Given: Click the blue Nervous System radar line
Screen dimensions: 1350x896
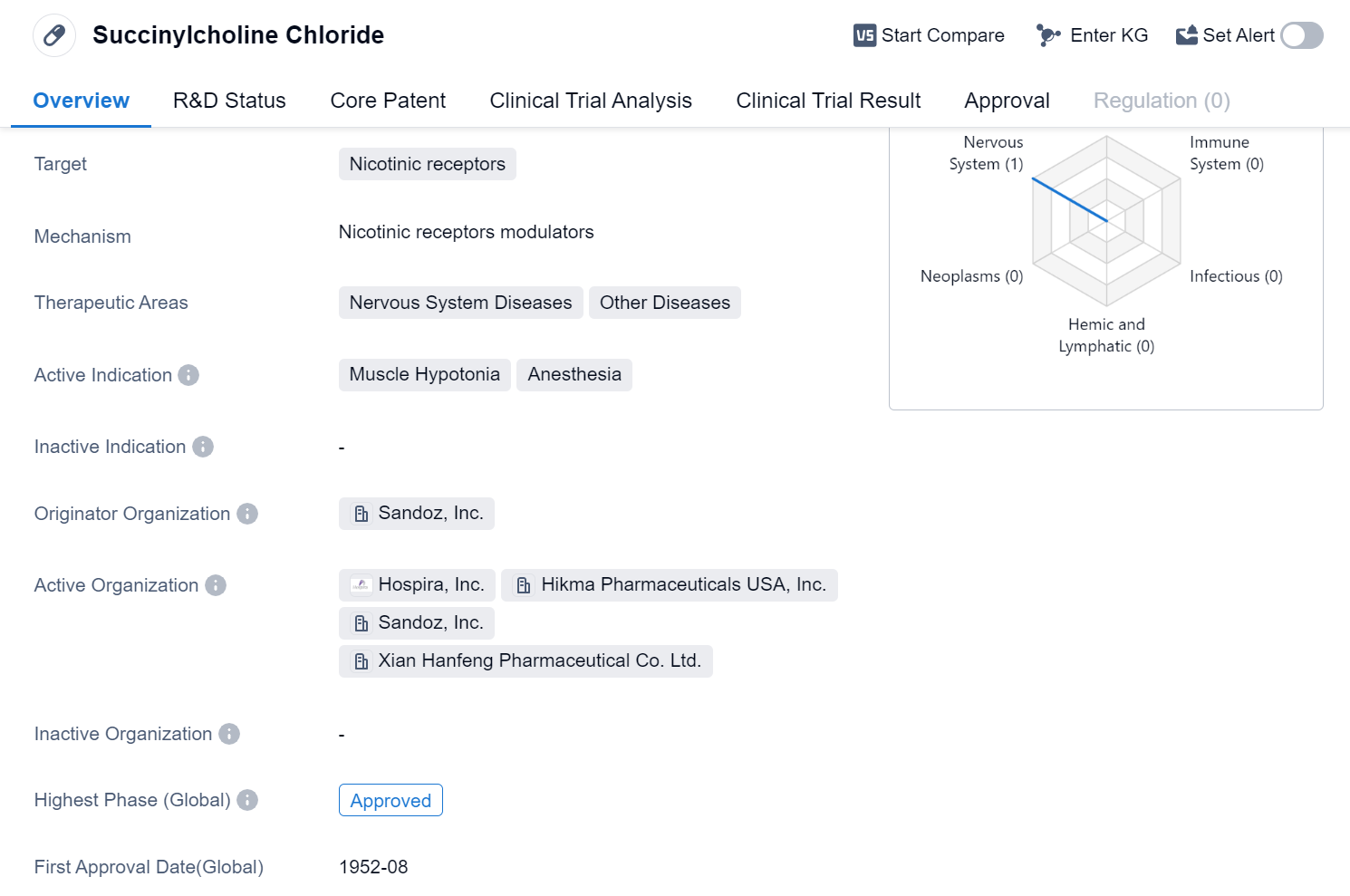Looking at the screenshot, I should [1069, 199].
